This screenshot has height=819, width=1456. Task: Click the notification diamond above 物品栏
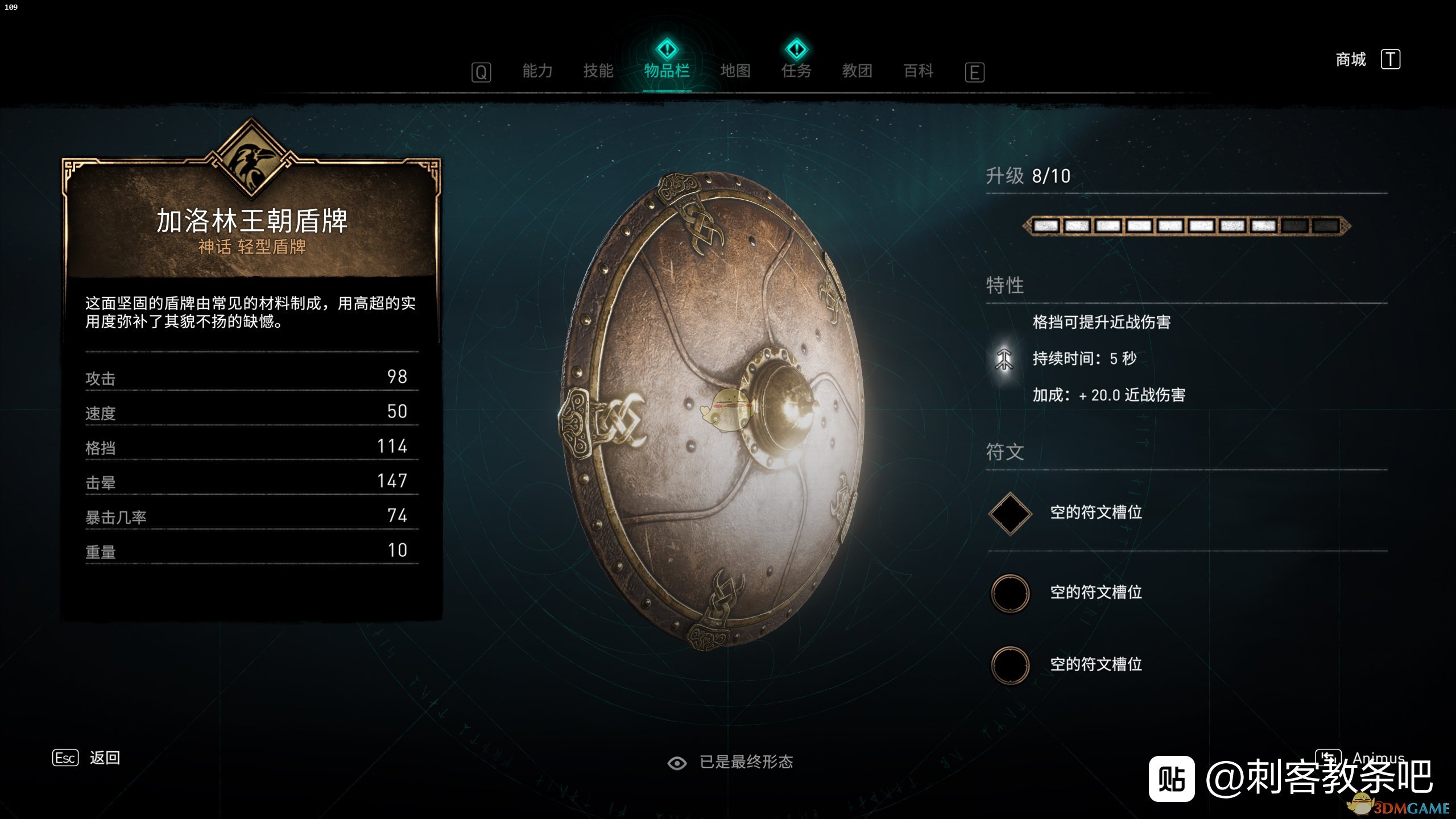(667, 49)
